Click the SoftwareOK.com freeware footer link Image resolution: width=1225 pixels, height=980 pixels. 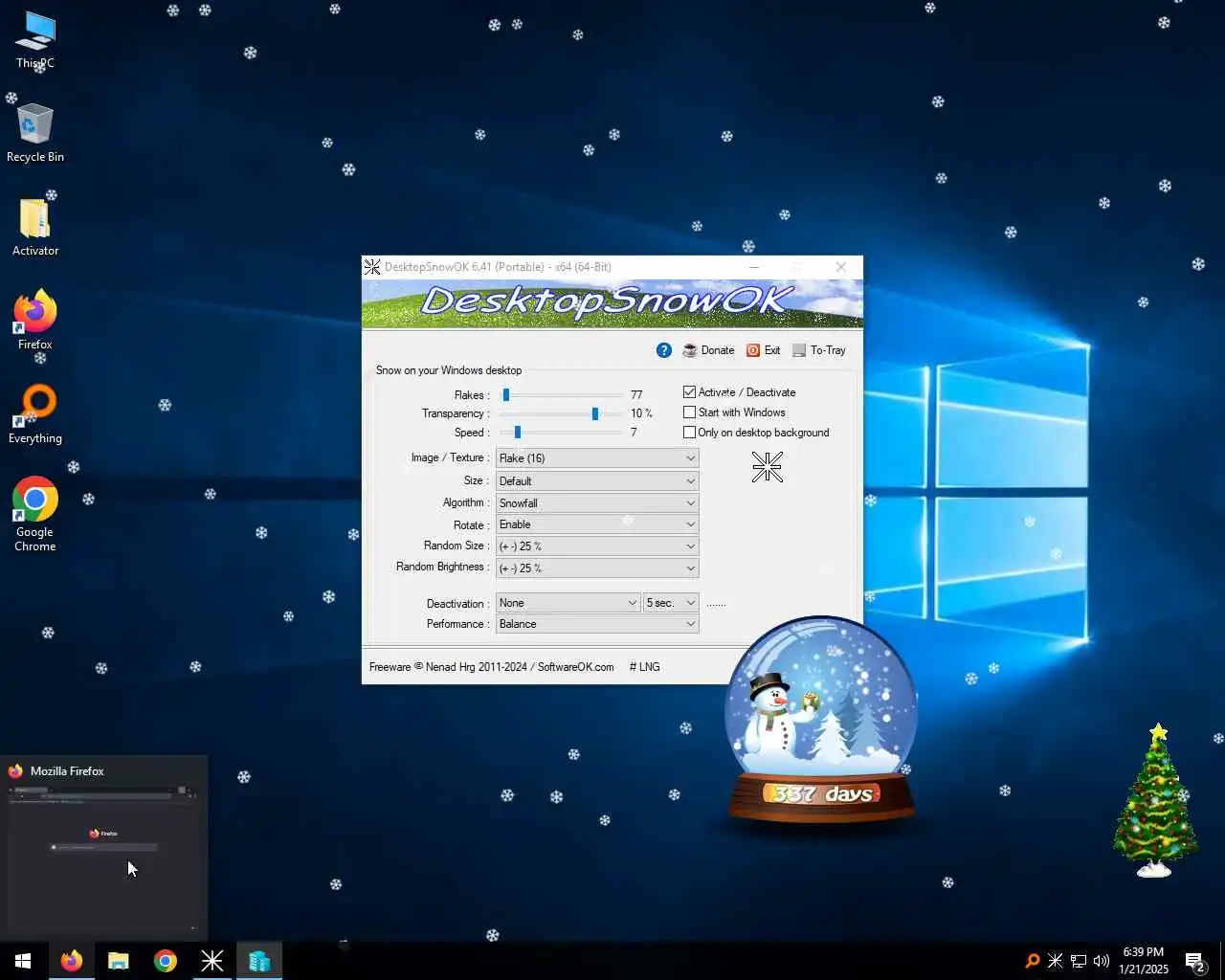pyautogui.click(x=492, y=667)
